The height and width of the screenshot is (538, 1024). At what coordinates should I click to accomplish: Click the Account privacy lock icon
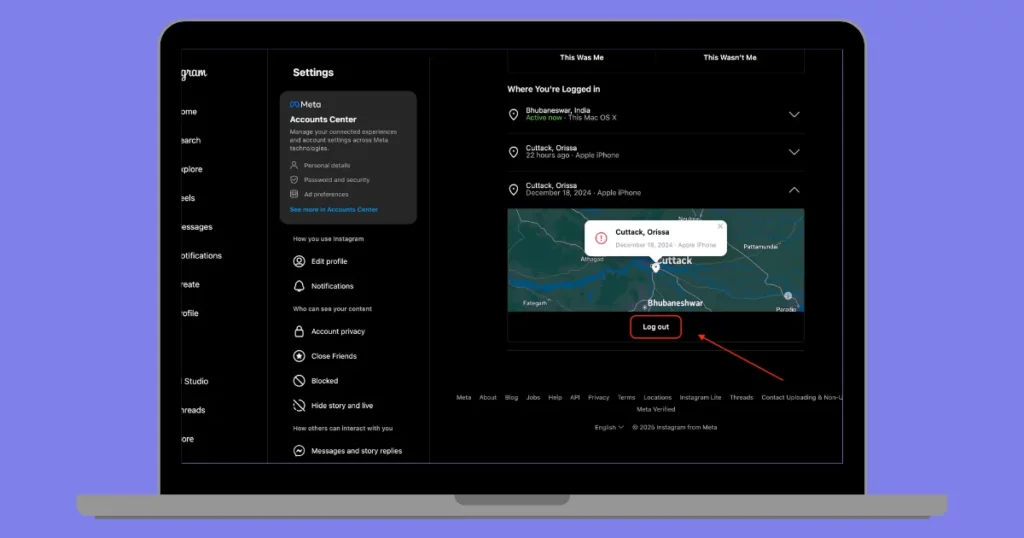click(299, 331)
